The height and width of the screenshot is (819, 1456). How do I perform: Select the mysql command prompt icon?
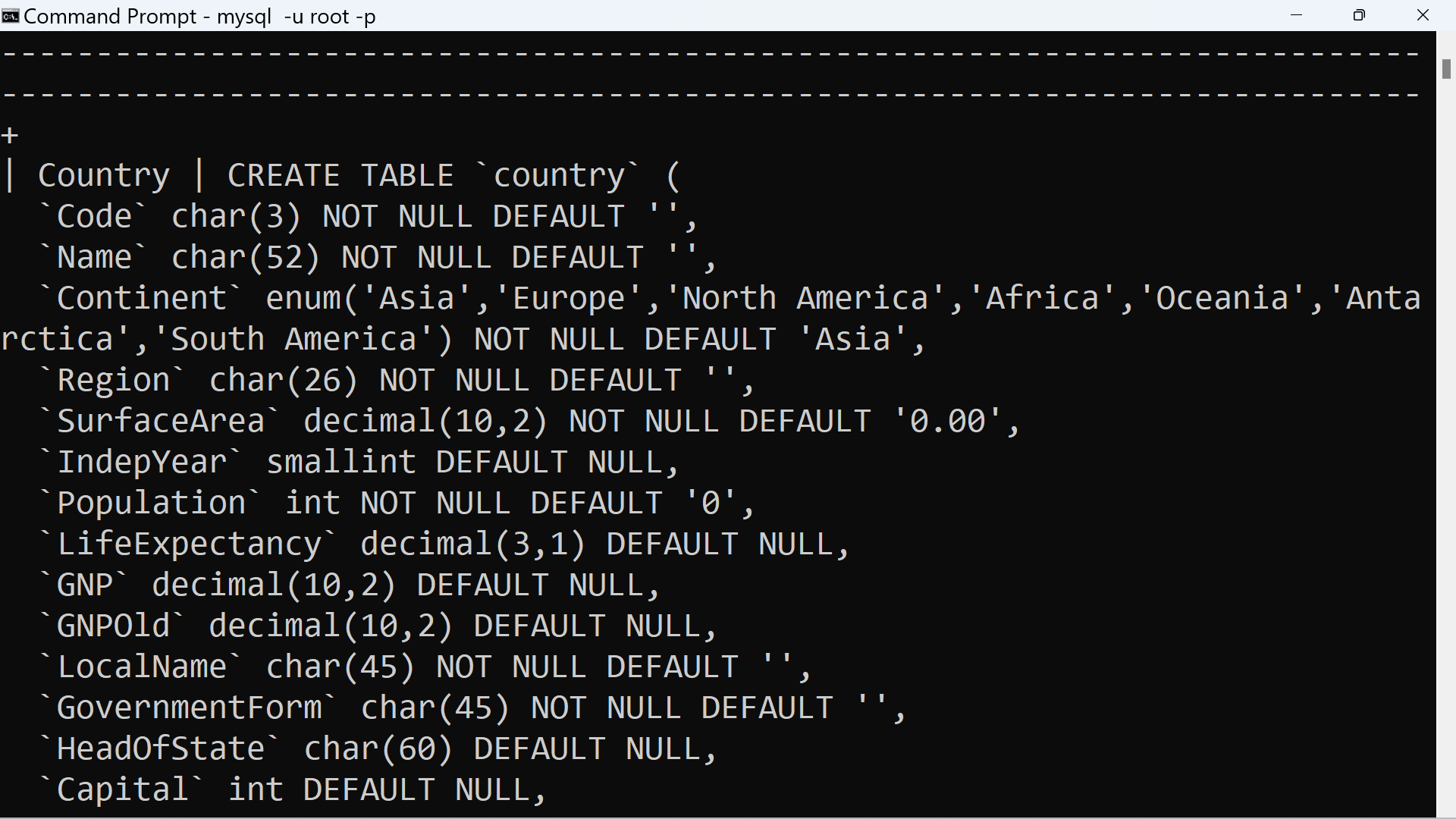coord(11,15)
